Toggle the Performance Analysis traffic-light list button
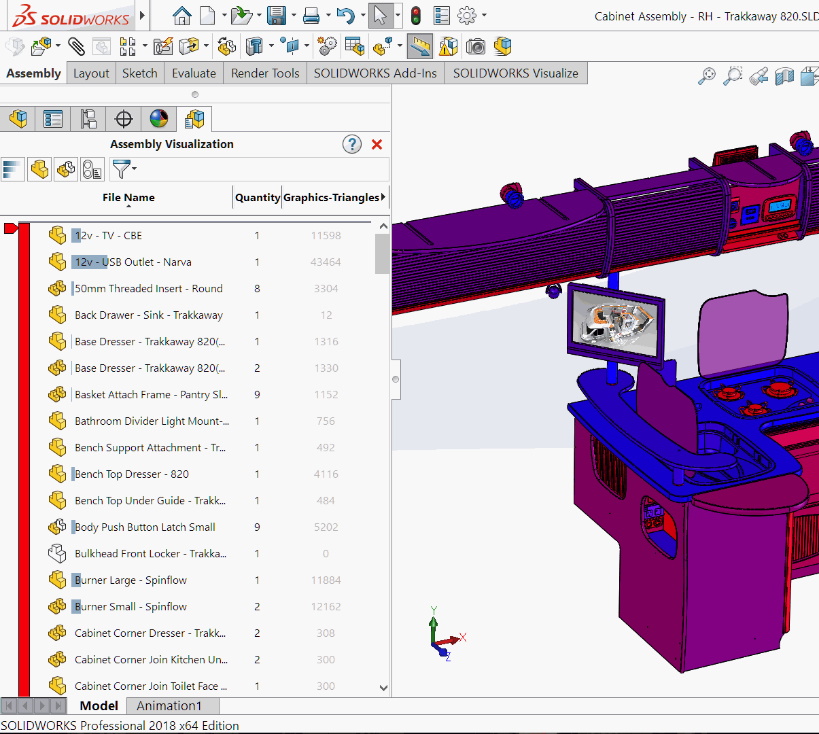Screen dimensions: 819x734 pos(93,169)
